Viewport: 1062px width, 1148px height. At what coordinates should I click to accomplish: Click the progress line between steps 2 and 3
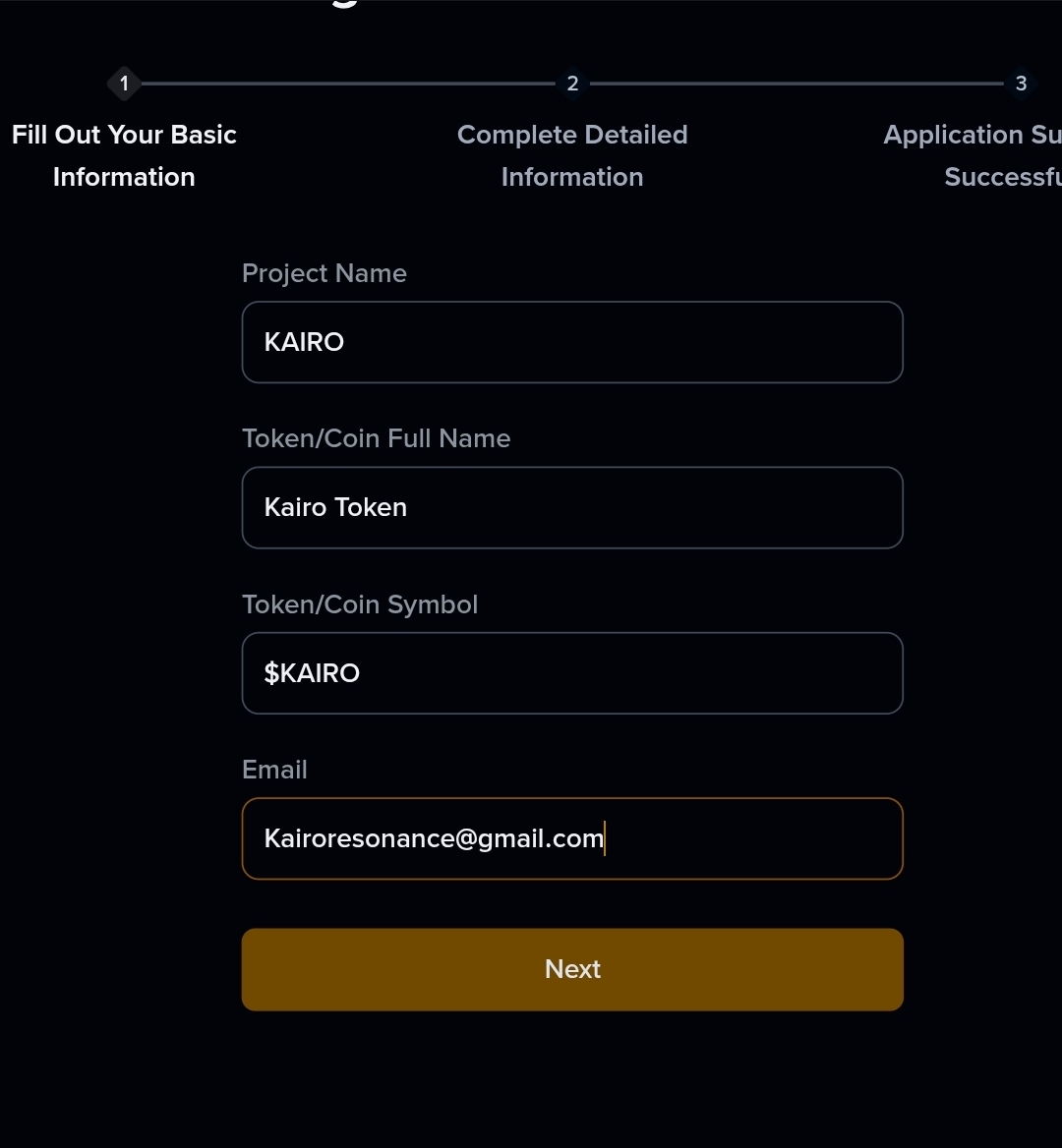pos(796,84)
